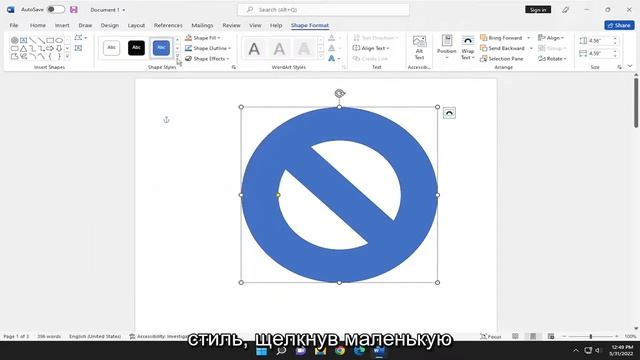
Task: Open the Document1 title dropdown
Action: [124, 10]
